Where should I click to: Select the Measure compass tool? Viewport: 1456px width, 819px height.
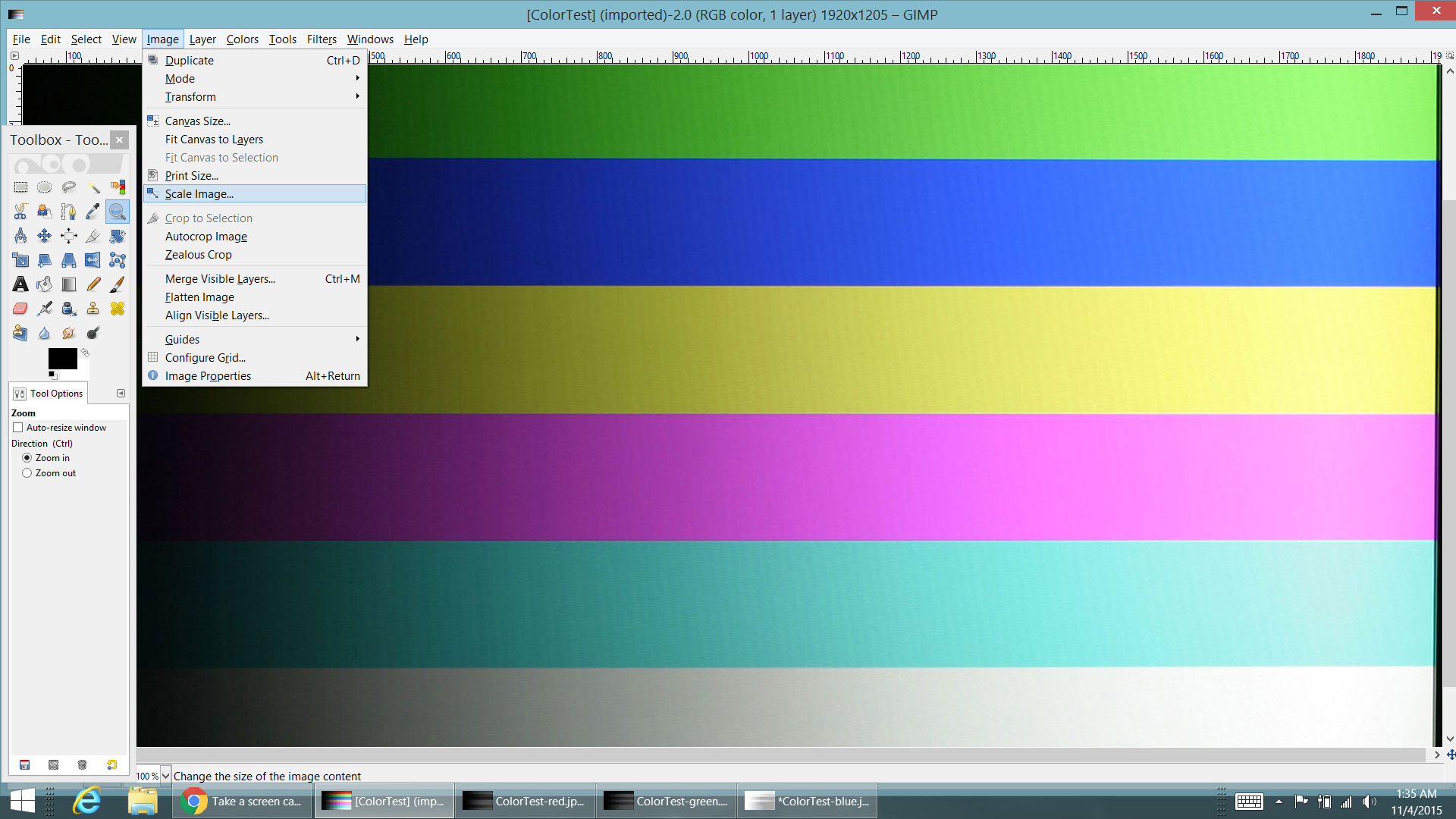pyautogui.click(x=20, y=236)
